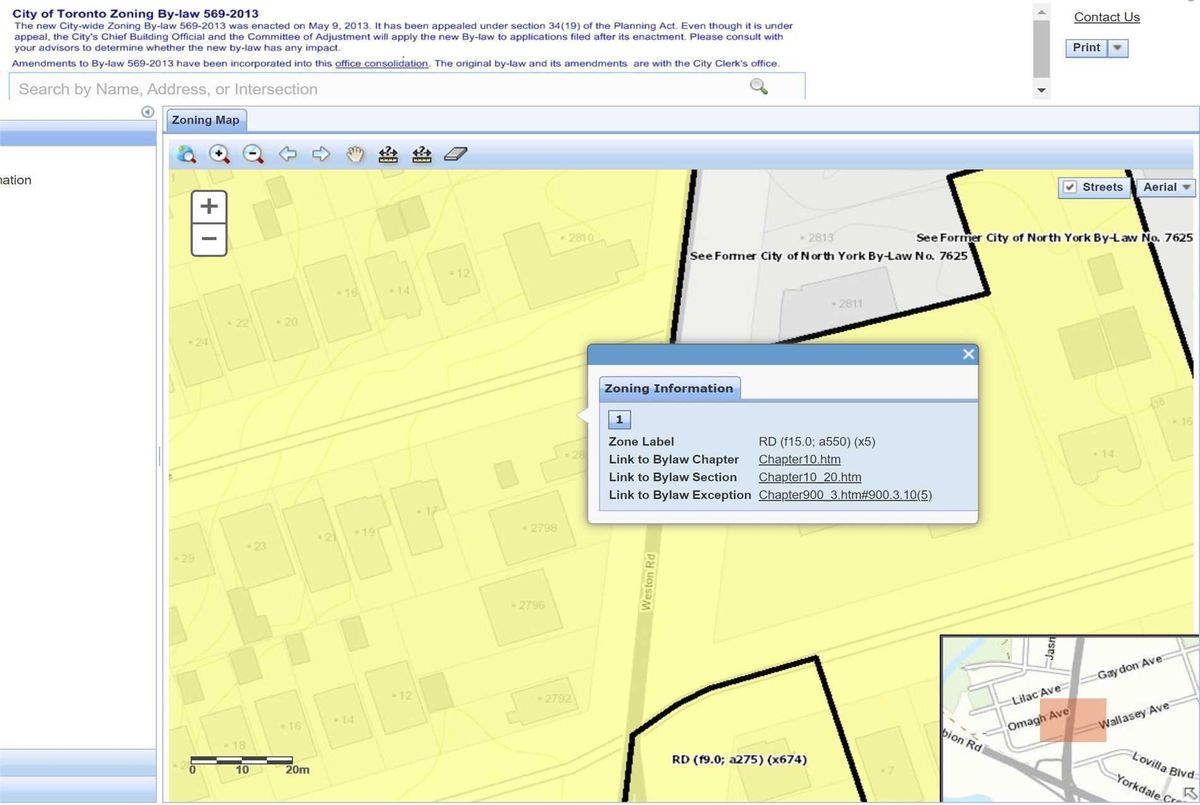Screen dimensions: 1200x805
Task: Select the zoom out magnifier tool
Action: tap(254, 154)
